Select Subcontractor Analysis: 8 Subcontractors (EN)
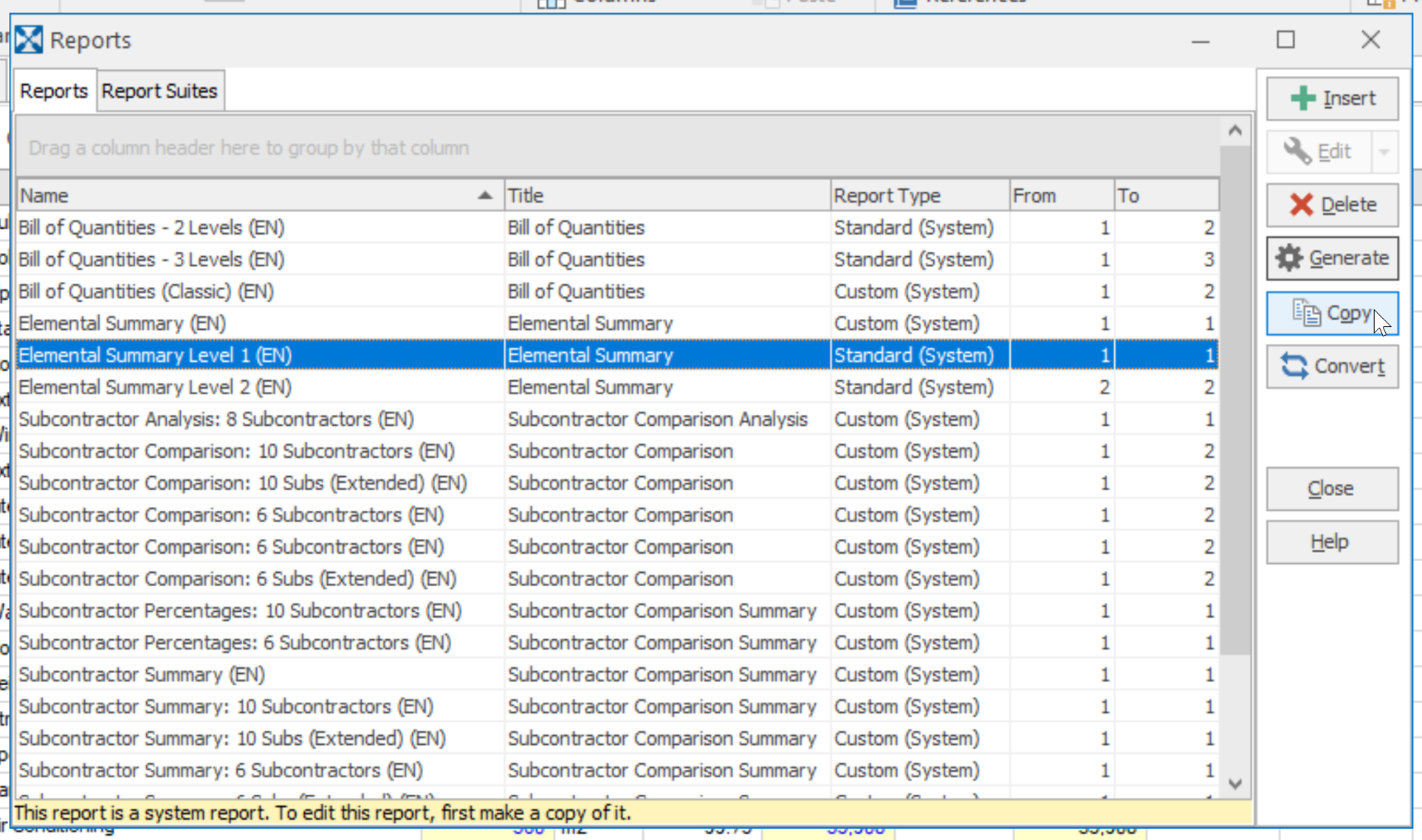The height and width of the screenshot is (840, 1422). pos(617,419)
